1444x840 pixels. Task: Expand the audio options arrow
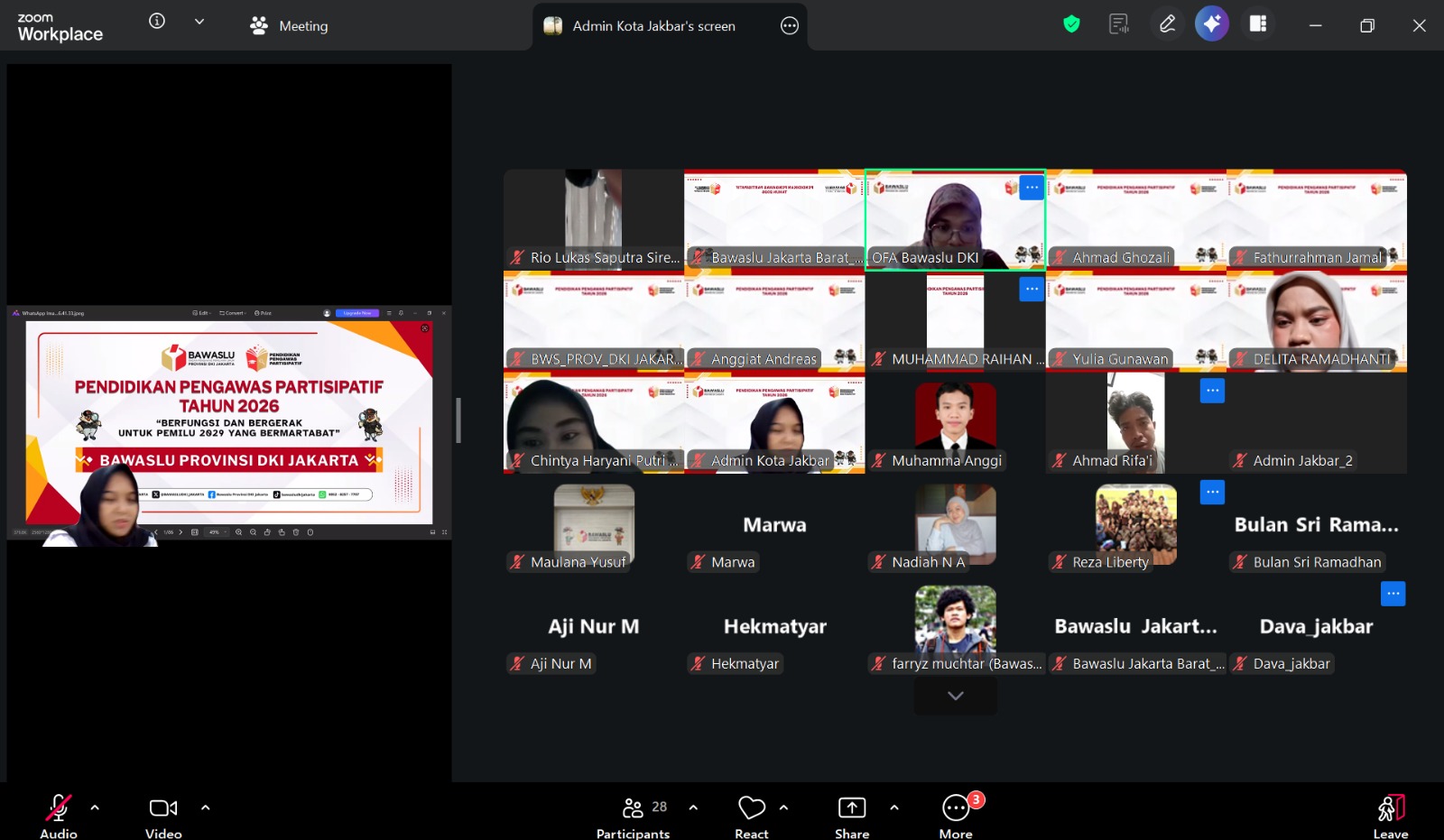click(95, 808)
